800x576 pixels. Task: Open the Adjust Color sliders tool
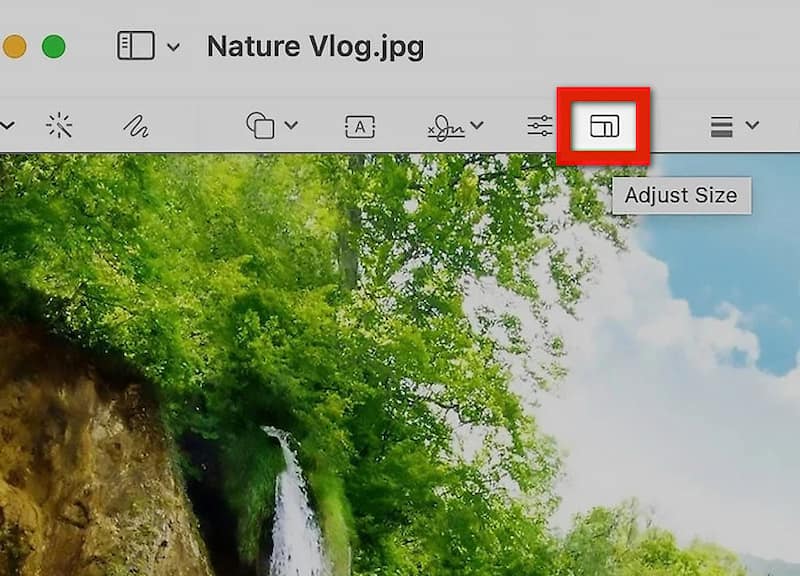(540, 126)
